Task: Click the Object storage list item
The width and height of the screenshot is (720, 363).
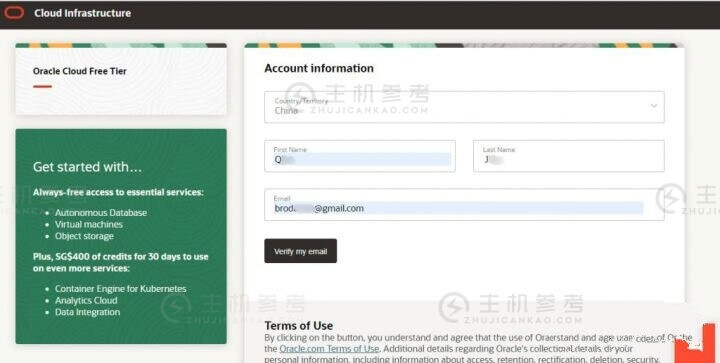Action: click(x=84, y=236)
